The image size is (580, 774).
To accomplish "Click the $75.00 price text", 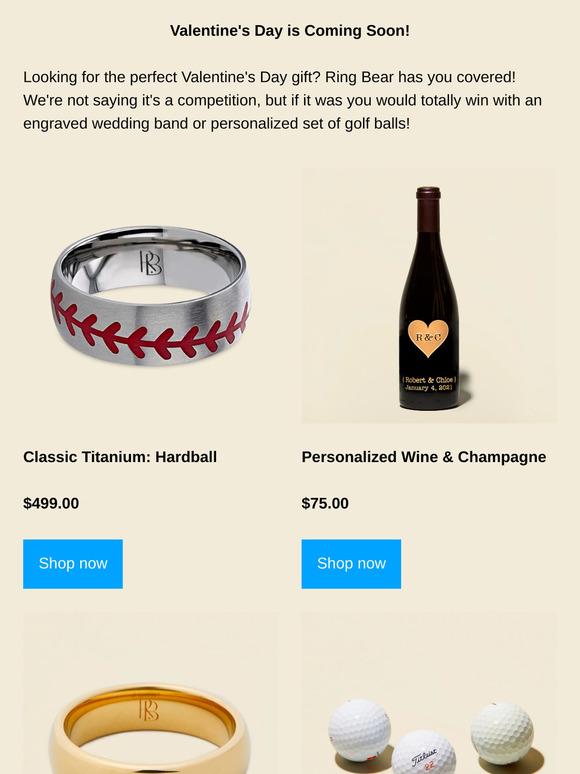I will click(x=325, y=503).
